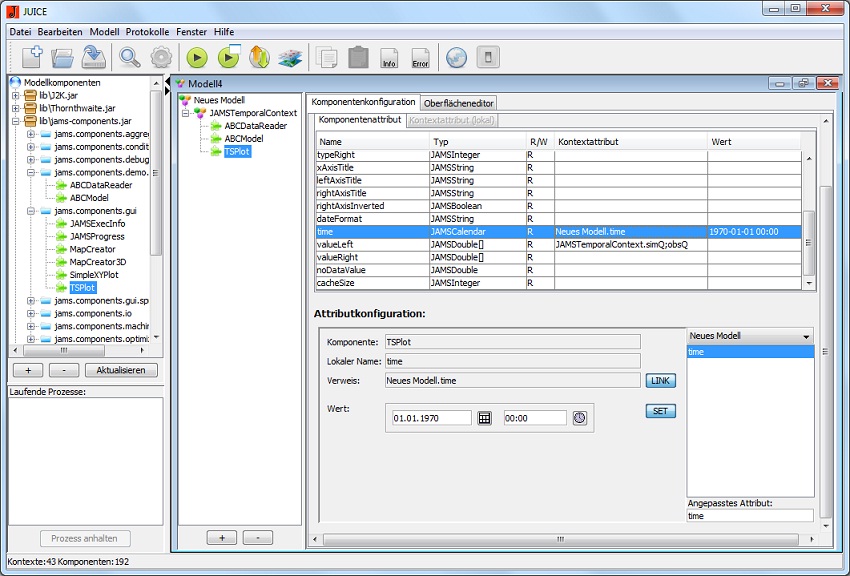This screenshot has height=576, width=850.
Task: Run the model with green play icon
Action: point(197,57)
